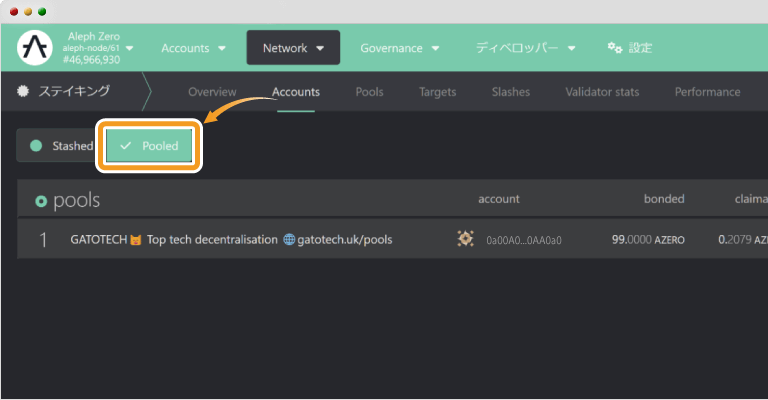768x400 pixels.
Task: Open the Network dropdown menu
Action: tap(293, 47)
